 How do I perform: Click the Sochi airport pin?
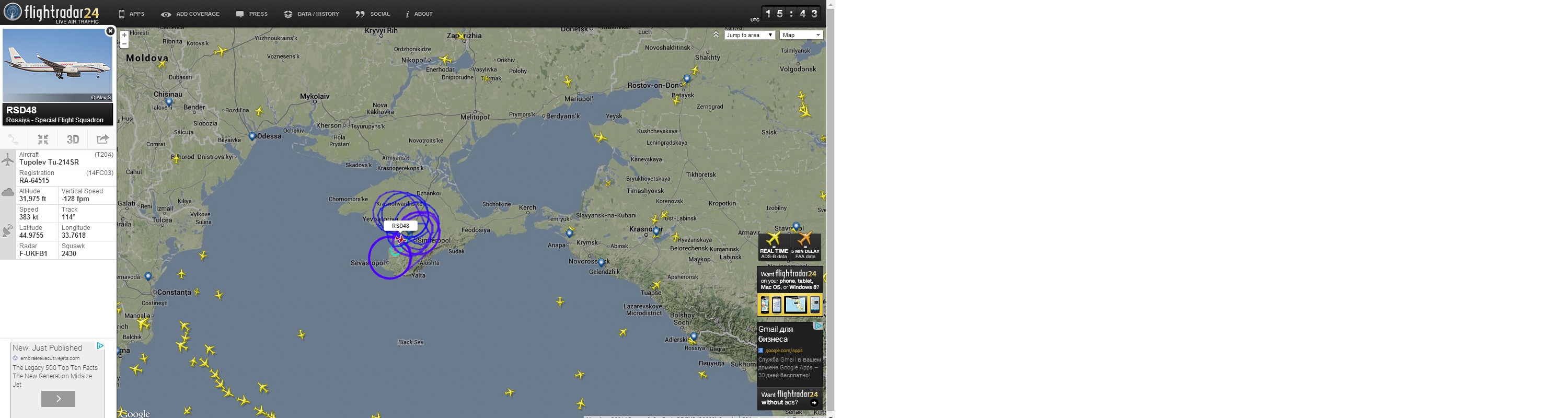click(x=694, y=336)
